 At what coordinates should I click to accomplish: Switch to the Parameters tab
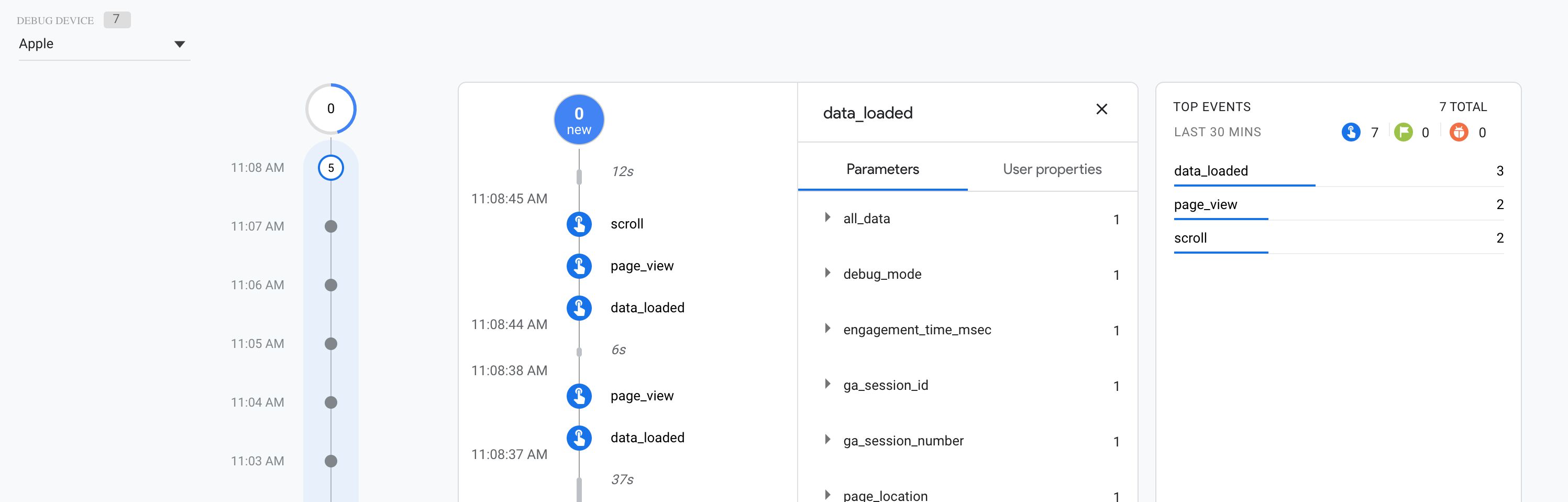tap(882, 169)
